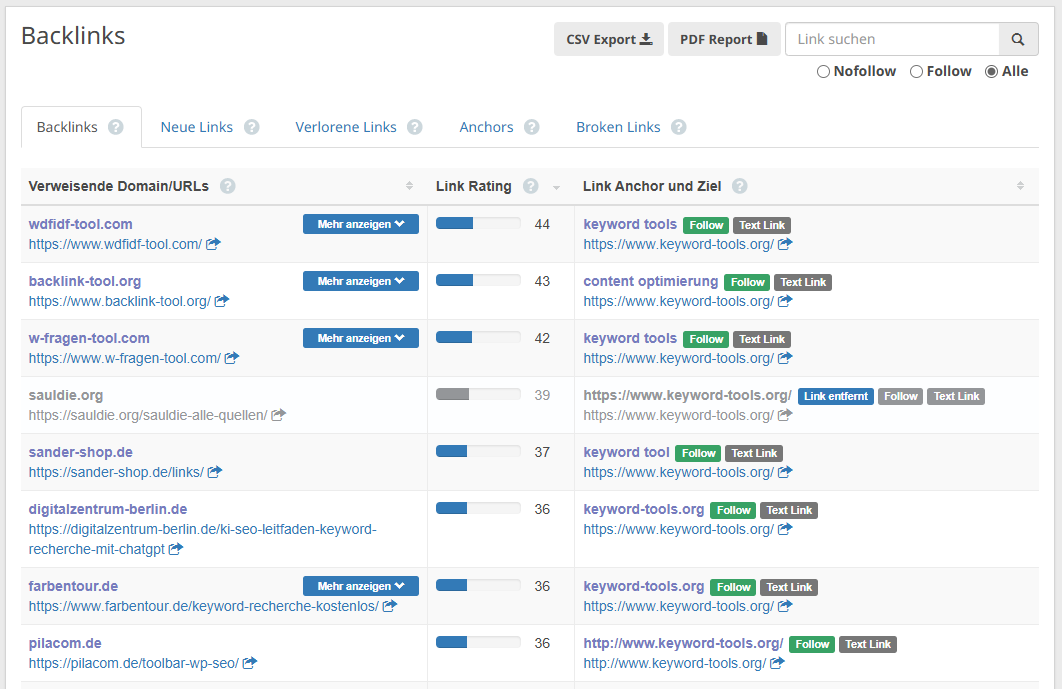Viewport: 1062px width, 689px height.
Task: Switch to the Backlinks tab
Action: pos(81,127)
